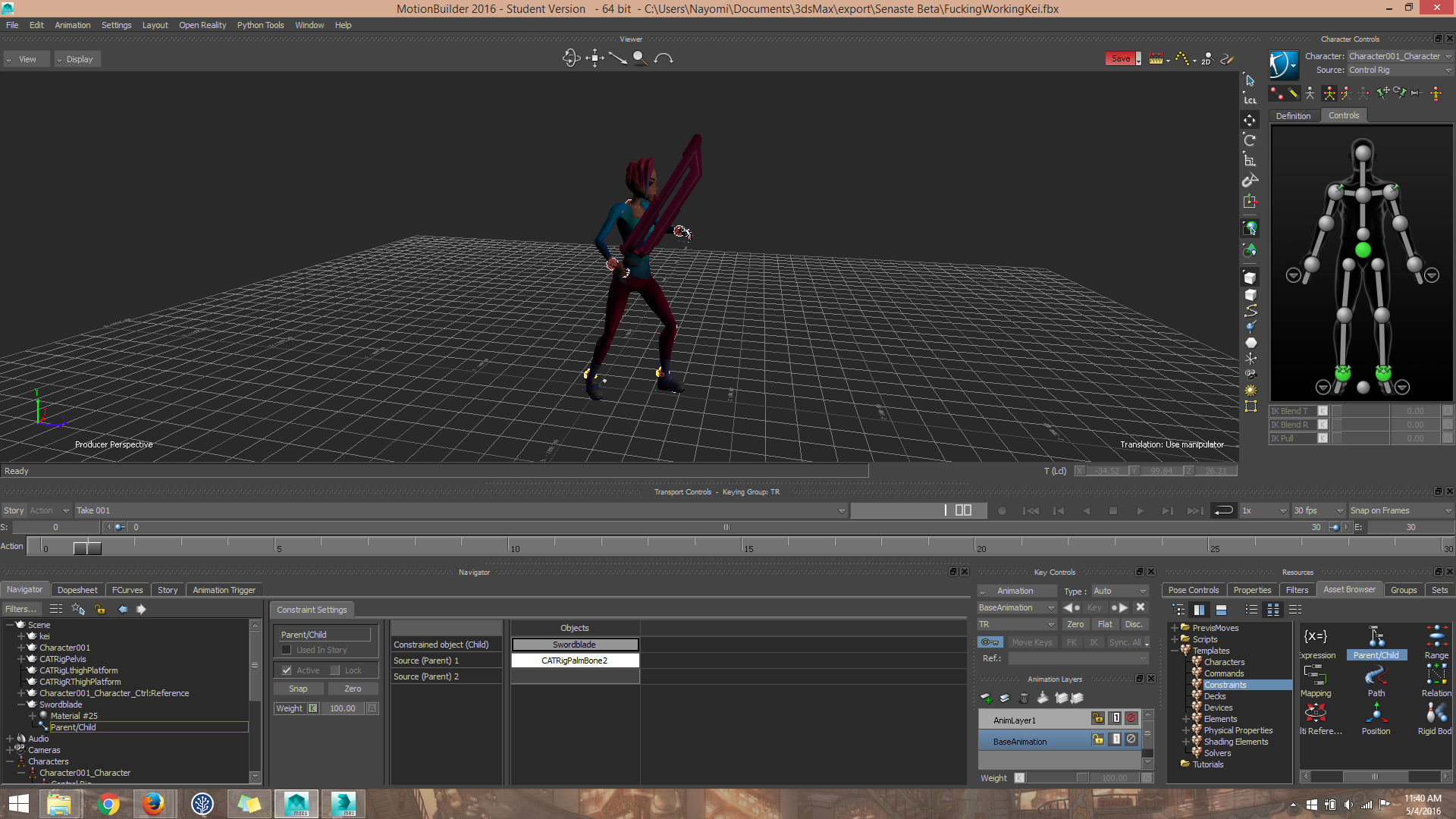
Task: Click the zoom magnifier icon above viewport
Action: click(x=640, y=58)
